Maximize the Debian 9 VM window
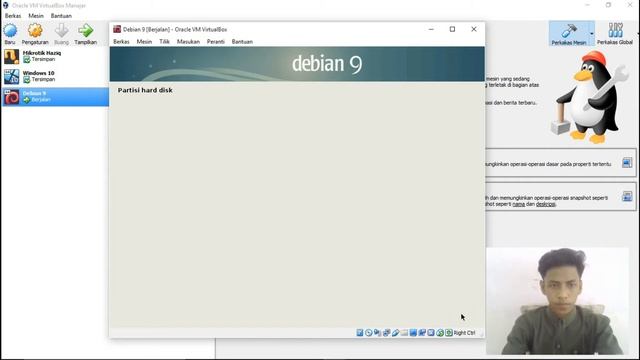Image resolution: width=640 pixels, height=360 pixels. click(x=452, y=29)
